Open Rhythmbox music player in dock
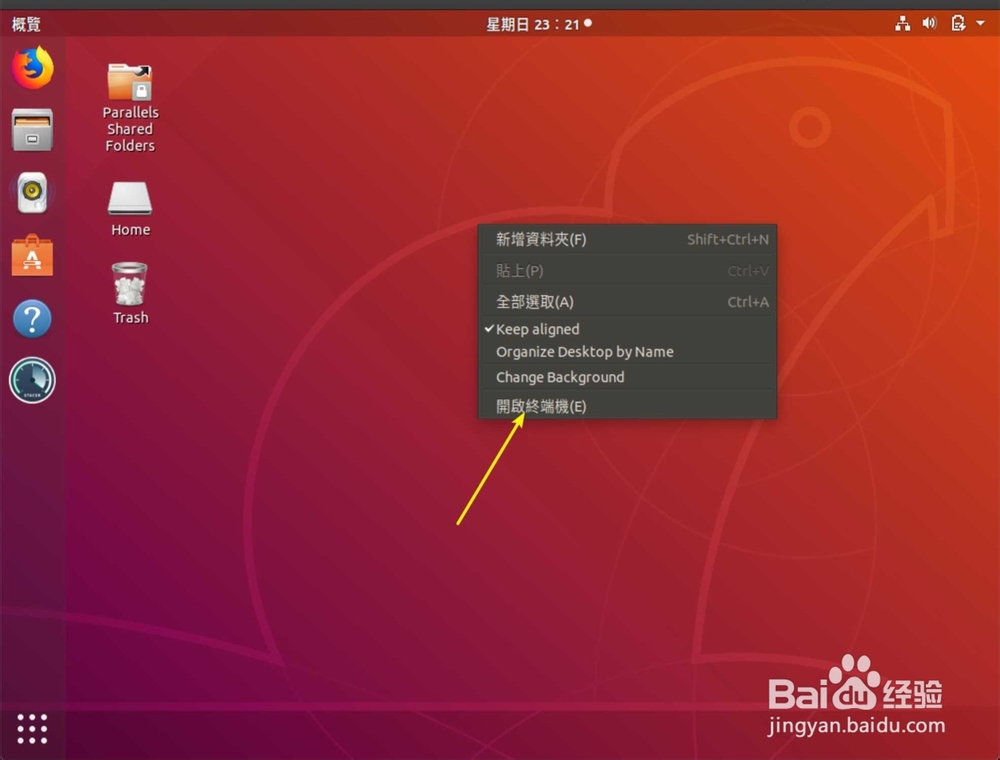 pos(32,192)
